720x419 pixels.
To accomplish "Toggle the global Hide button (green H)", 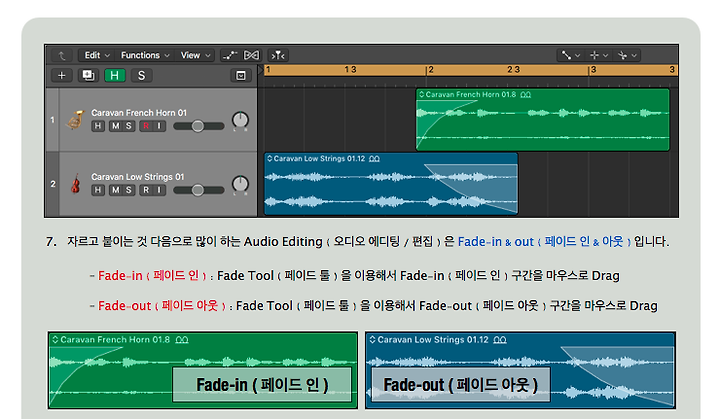I will click(114, 75).
